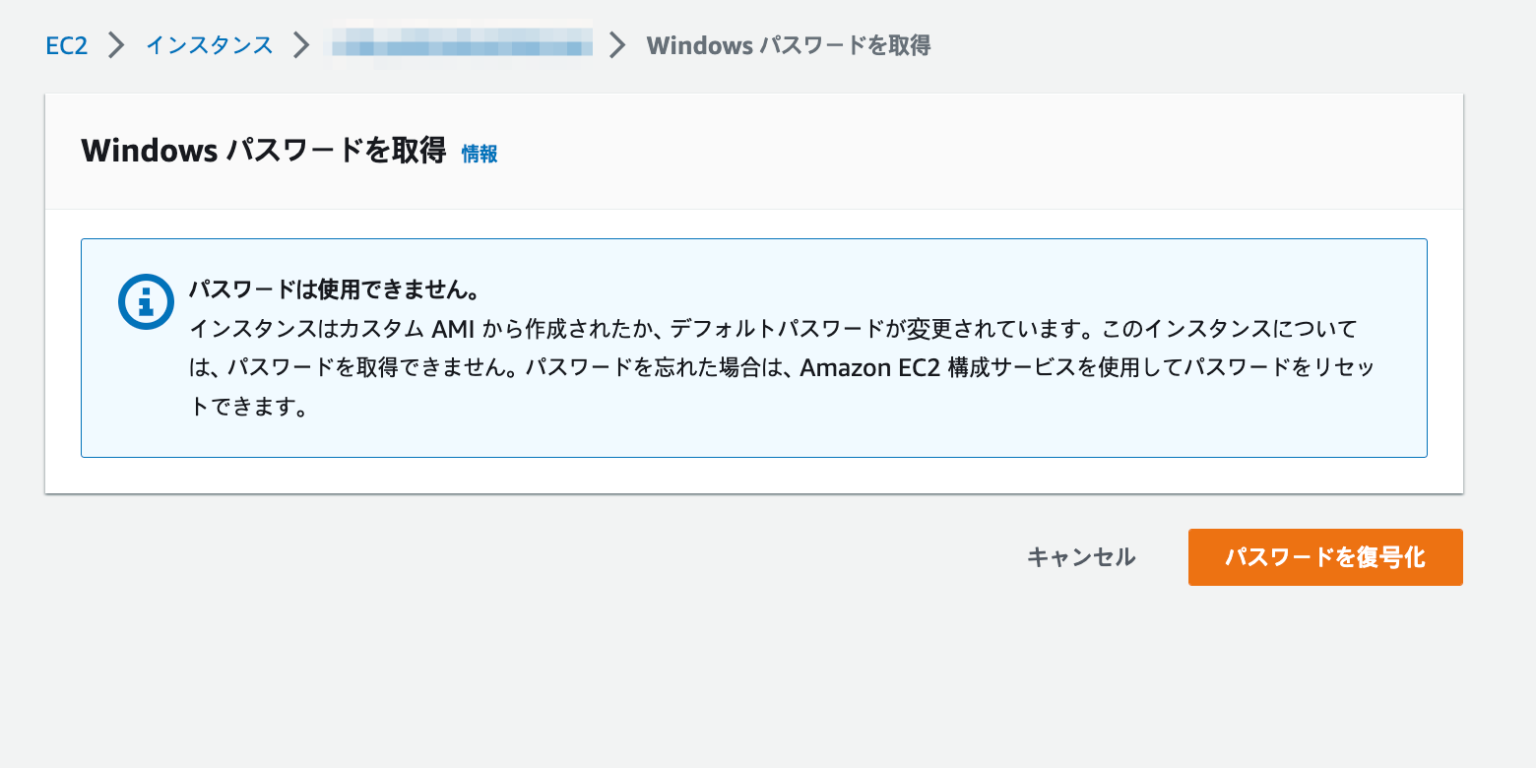Click the chevron before Windows パスワードを取得
This screenshot has width=1536, height=768.
click(x=617, y=45)
